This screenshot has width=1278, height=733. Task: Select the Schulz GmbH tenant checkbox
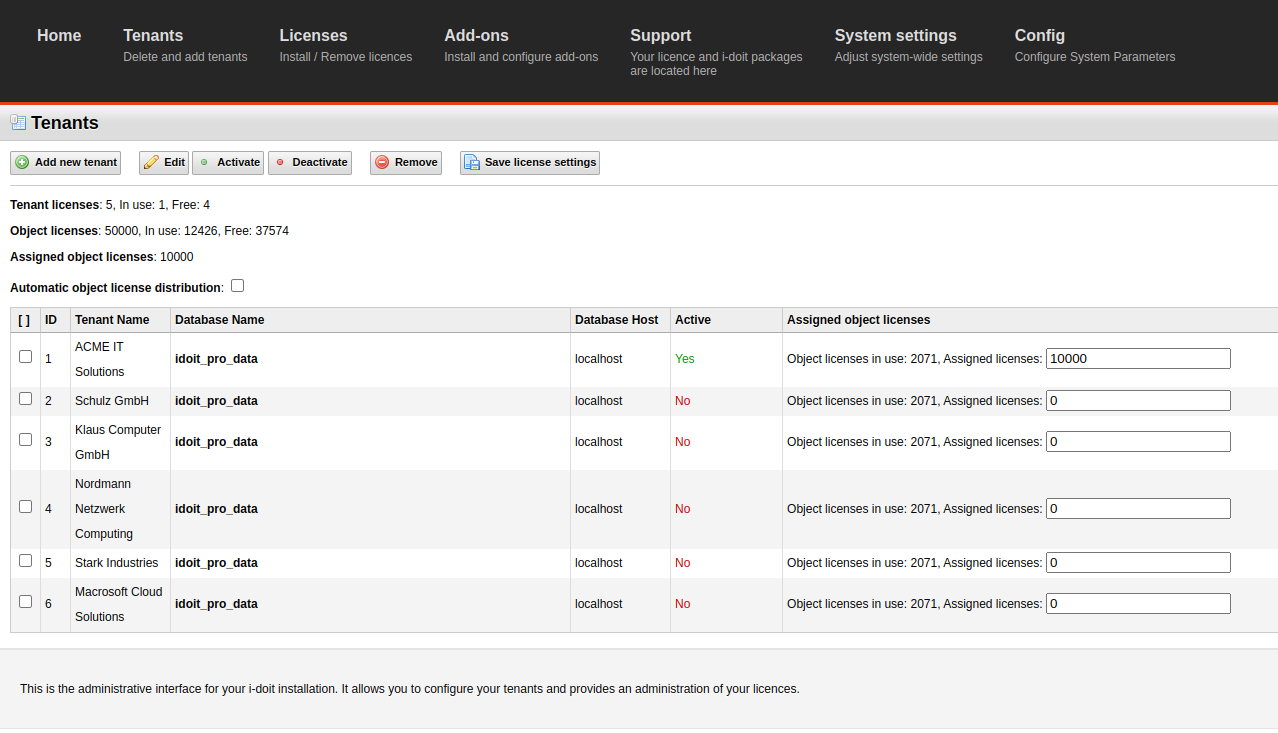coord(26,398)
